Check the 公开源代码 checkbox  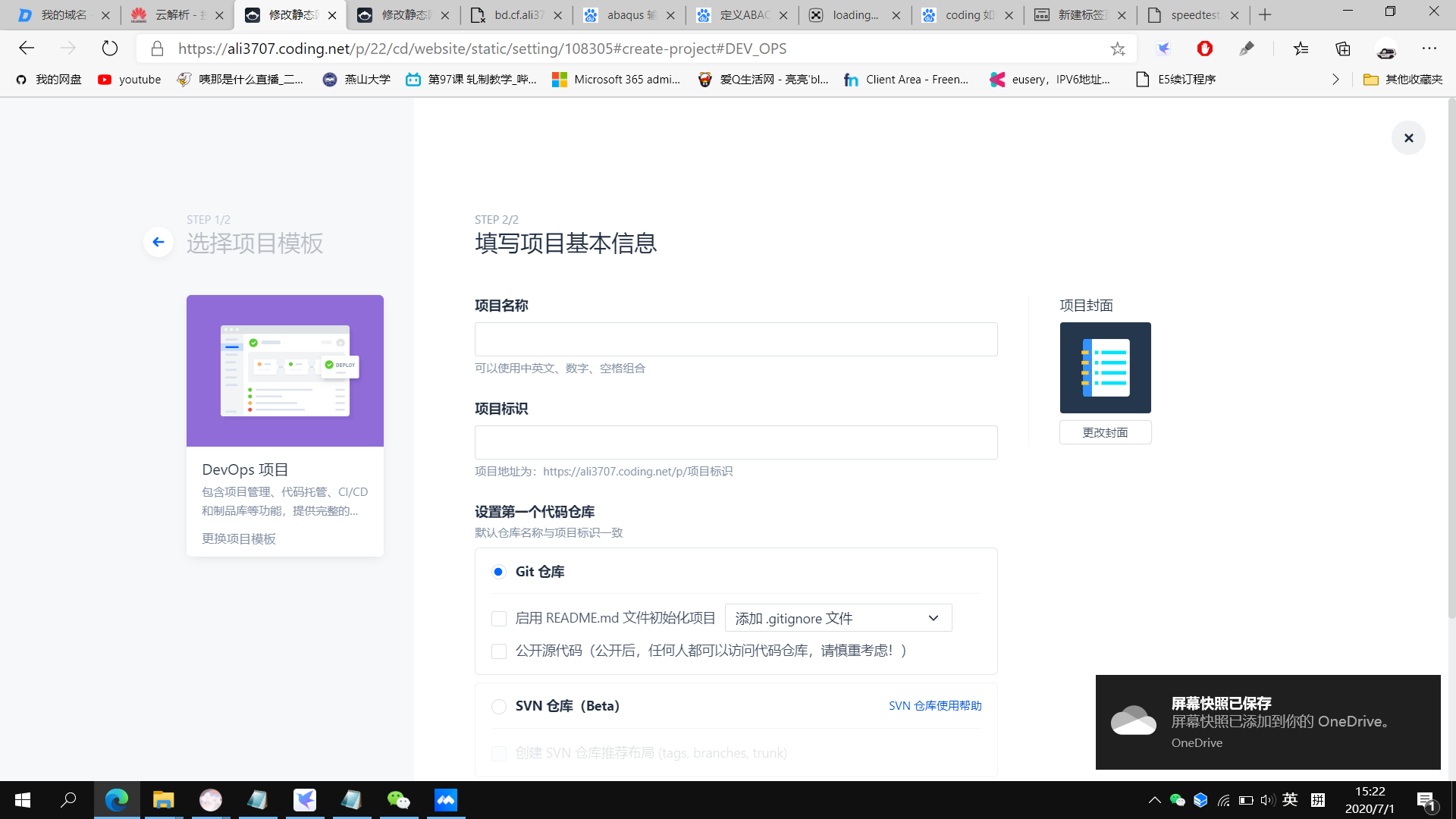pyautogui.click(x=498, y=651)
